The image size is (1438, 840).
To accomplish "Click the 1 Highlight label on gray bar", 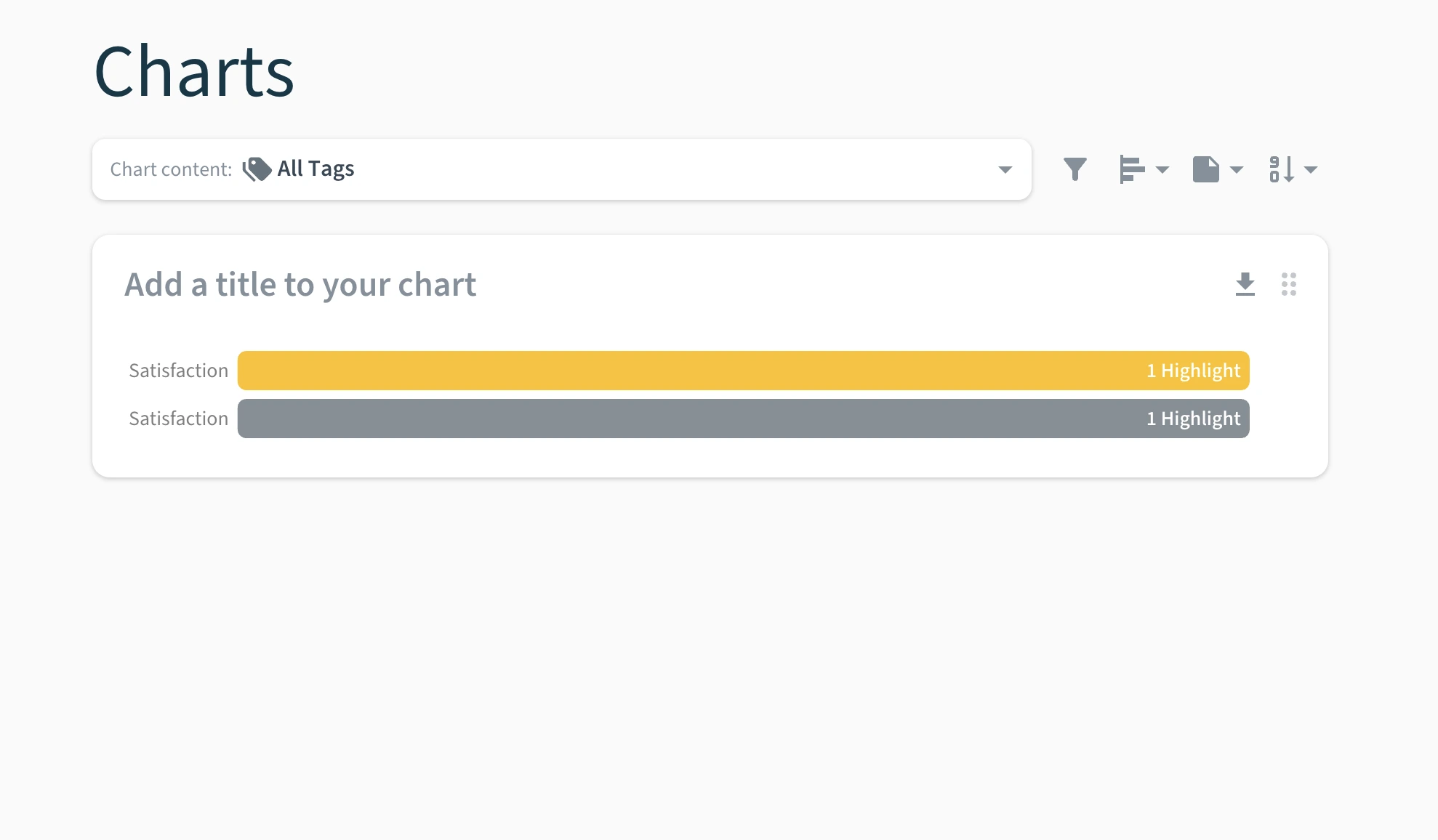I will (1193, 418).
